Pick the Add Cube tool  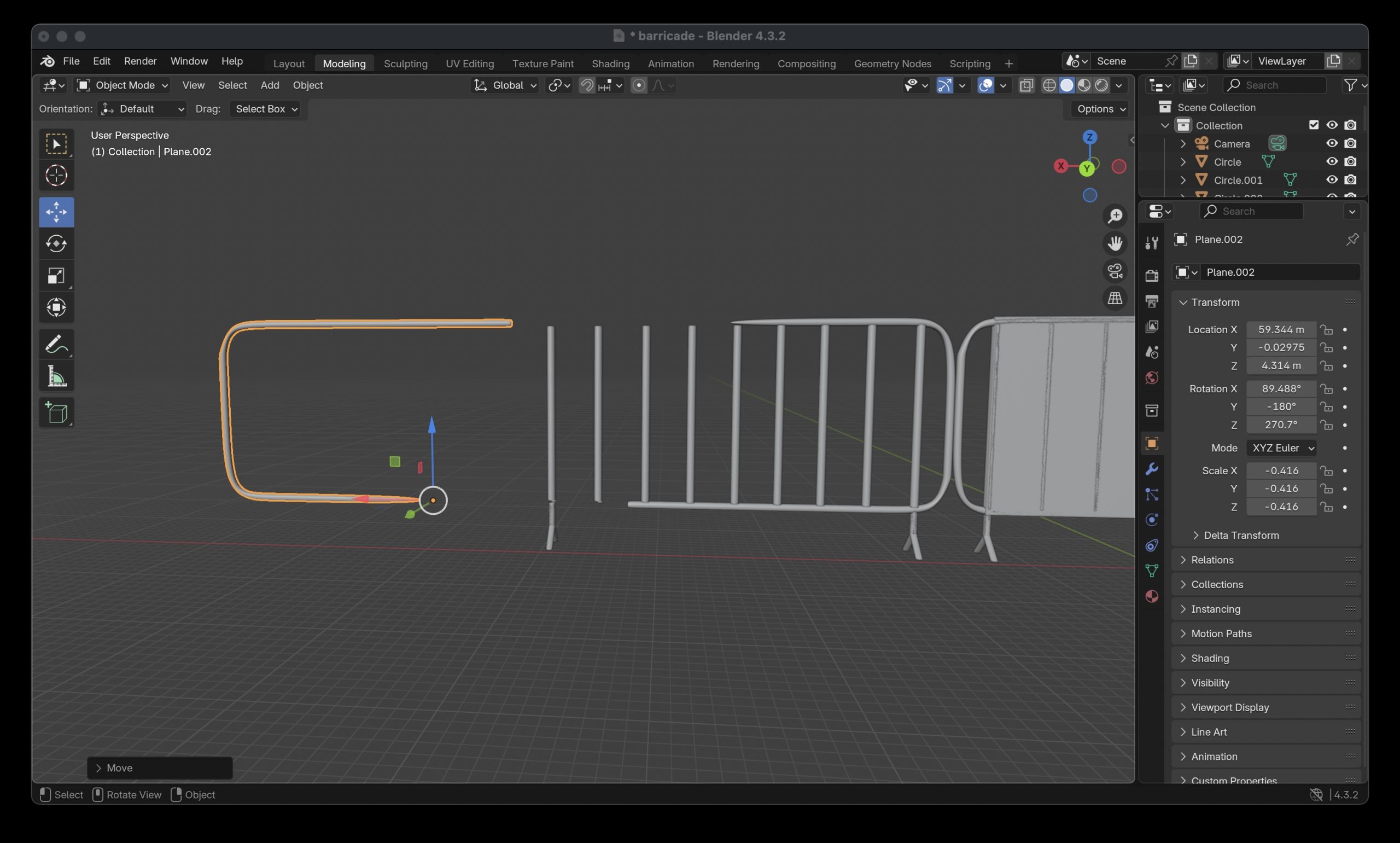pyautogui.click(x=56, y=413)
